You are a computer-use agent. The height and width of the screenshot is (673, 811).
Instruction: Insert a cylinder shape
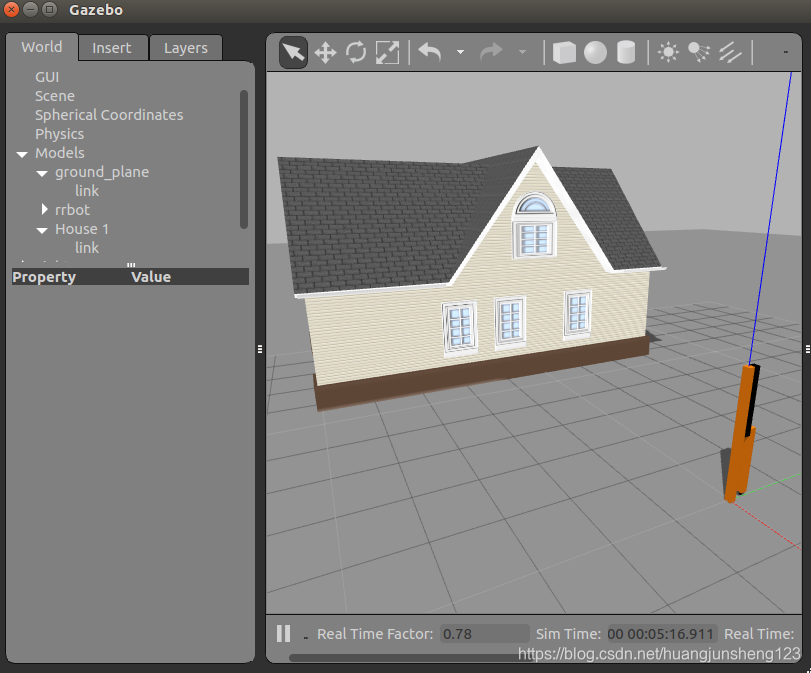coord(626,53)
